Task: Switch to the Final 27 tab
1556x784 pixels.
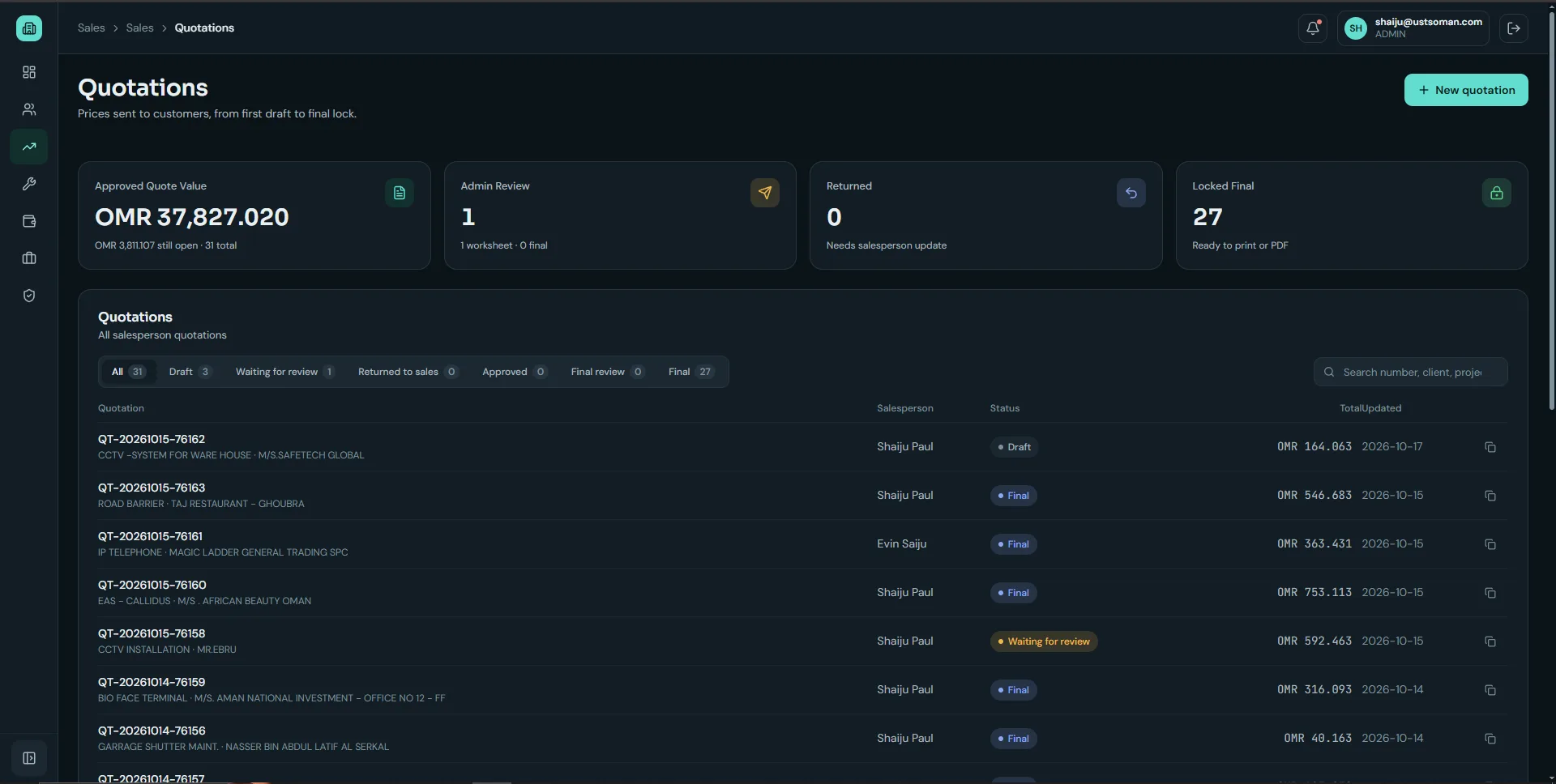Action: [690, 372]
